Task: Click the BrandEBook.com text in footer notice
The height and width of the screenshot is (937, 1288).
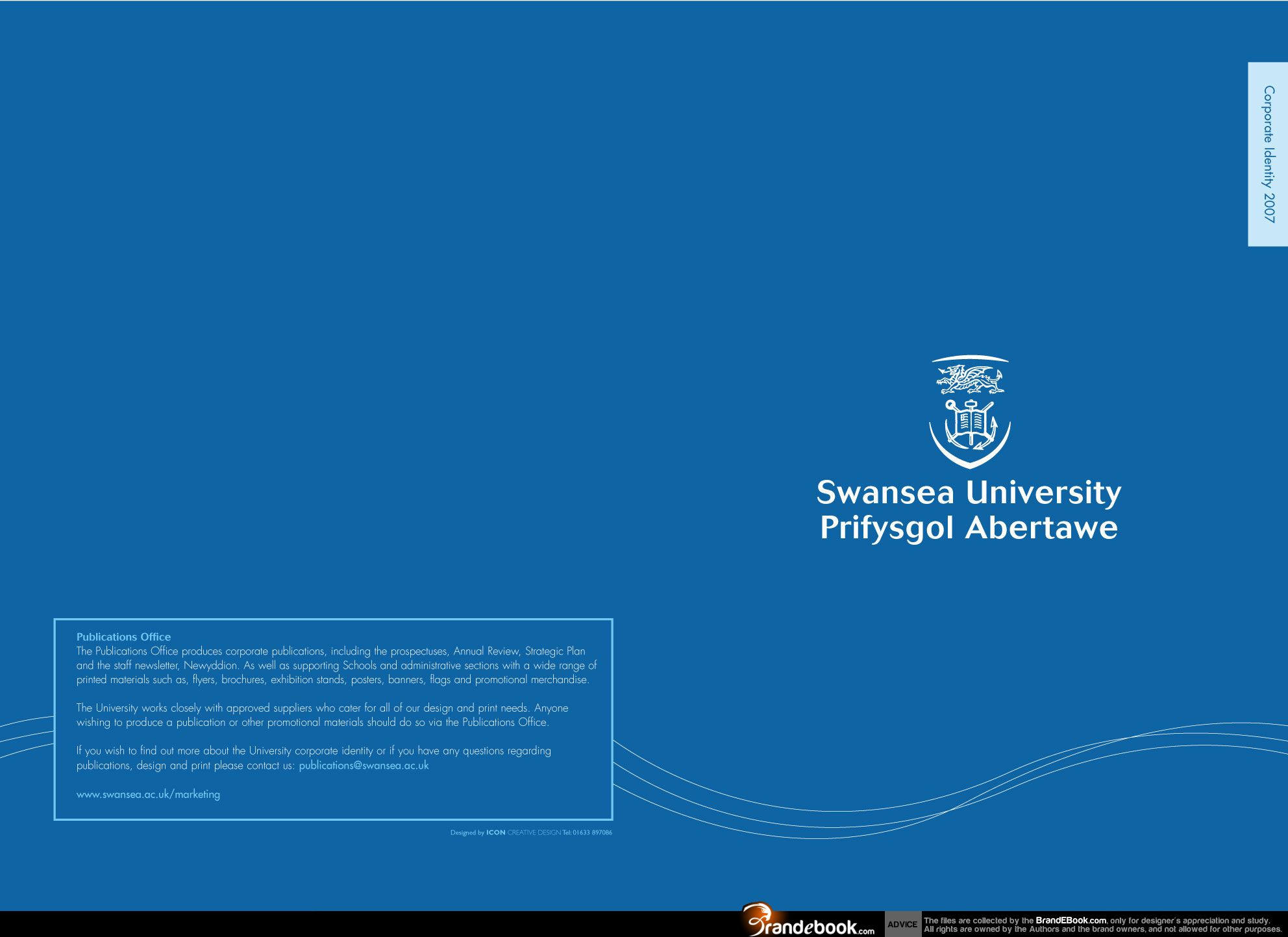Action: click(x=1071, y=920)
